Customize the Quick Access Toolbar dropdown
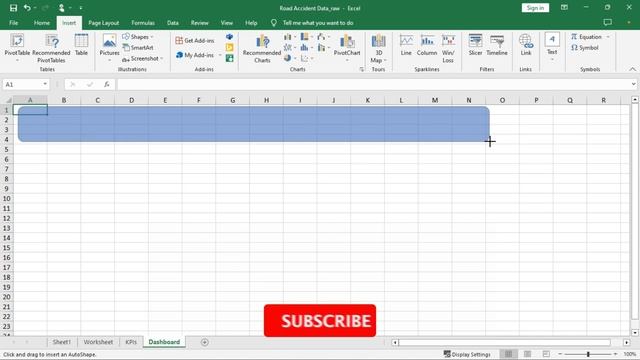 [81, 8]
